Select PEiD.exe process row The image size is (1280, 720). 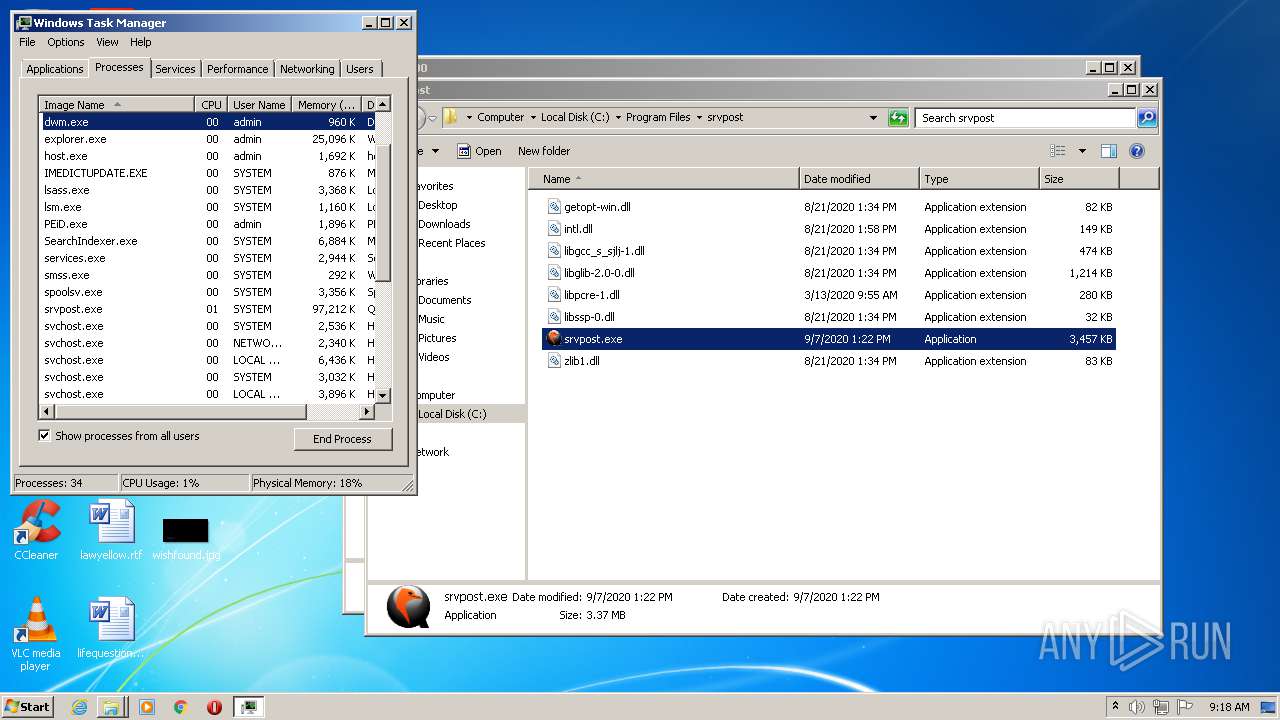[207, 224]
